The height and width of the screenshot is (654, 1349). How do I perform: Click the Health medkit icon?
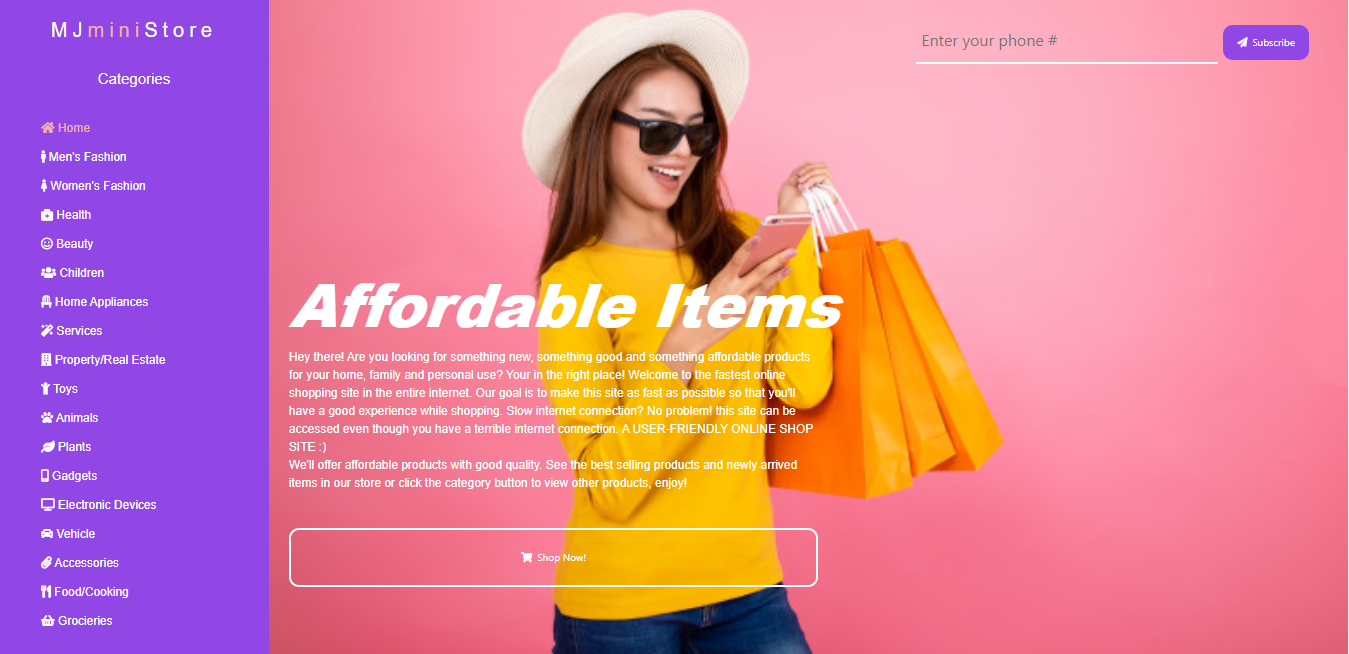click(x=46, y=215)
